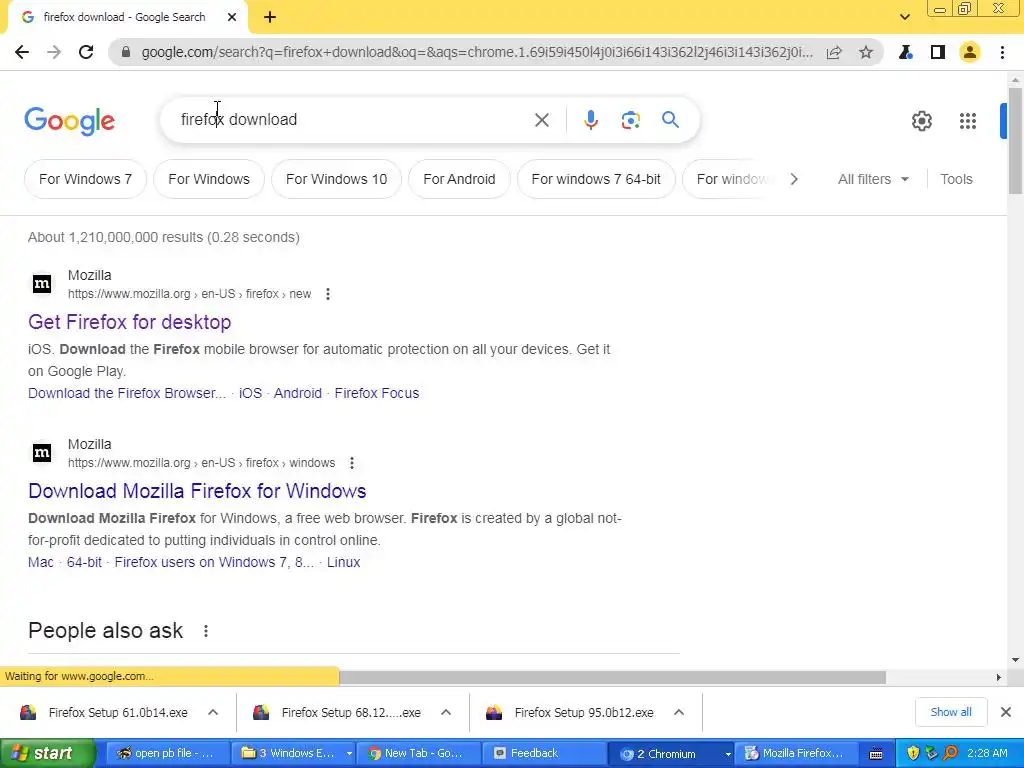Screen dimensions: 1024x768
Task: Open the Tools search option
Action: coord(956,179)
